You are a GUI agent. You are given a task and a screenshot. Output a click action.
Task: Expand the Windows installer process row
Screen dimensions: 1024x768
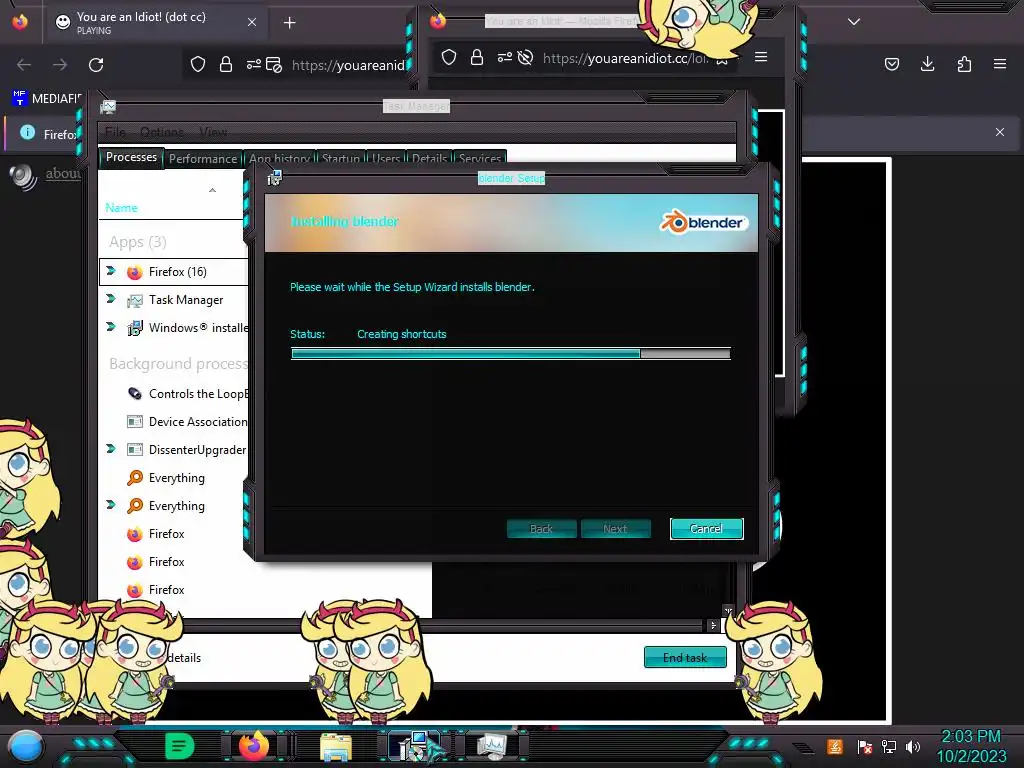111,327
